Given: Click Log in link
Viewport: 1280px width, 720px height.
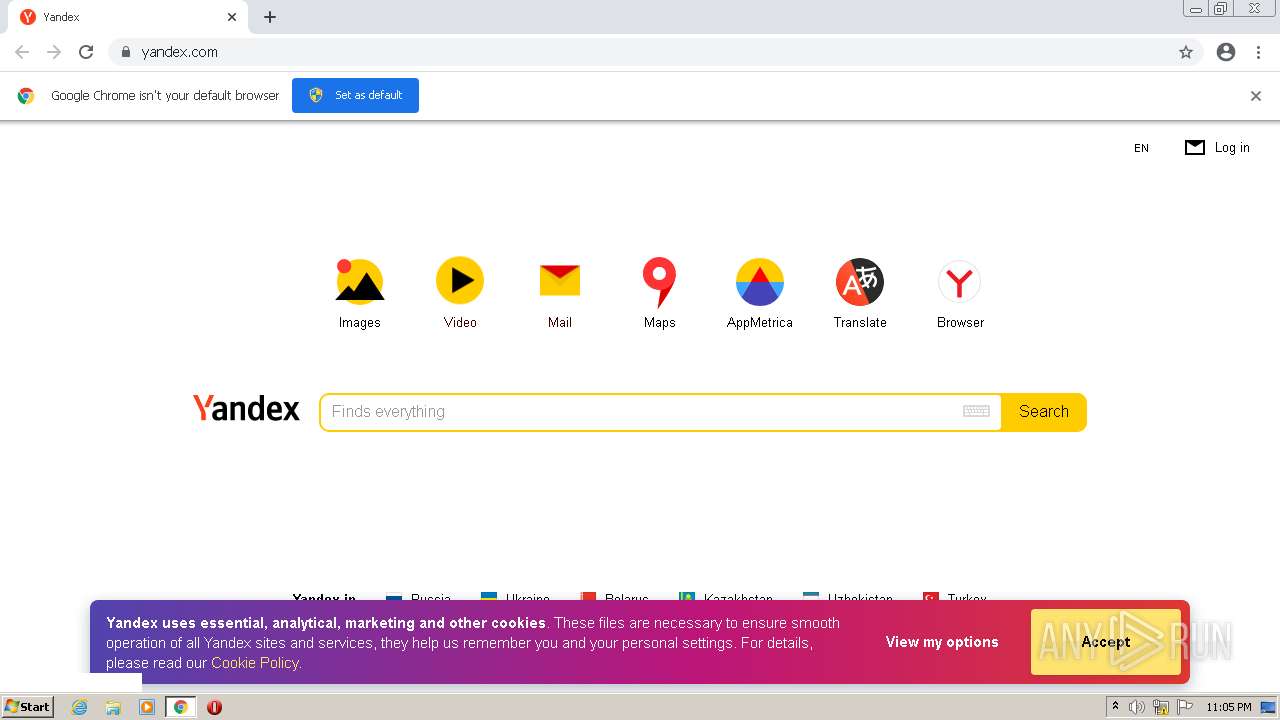Looking at the screenshot, I should pos(1232,148).
